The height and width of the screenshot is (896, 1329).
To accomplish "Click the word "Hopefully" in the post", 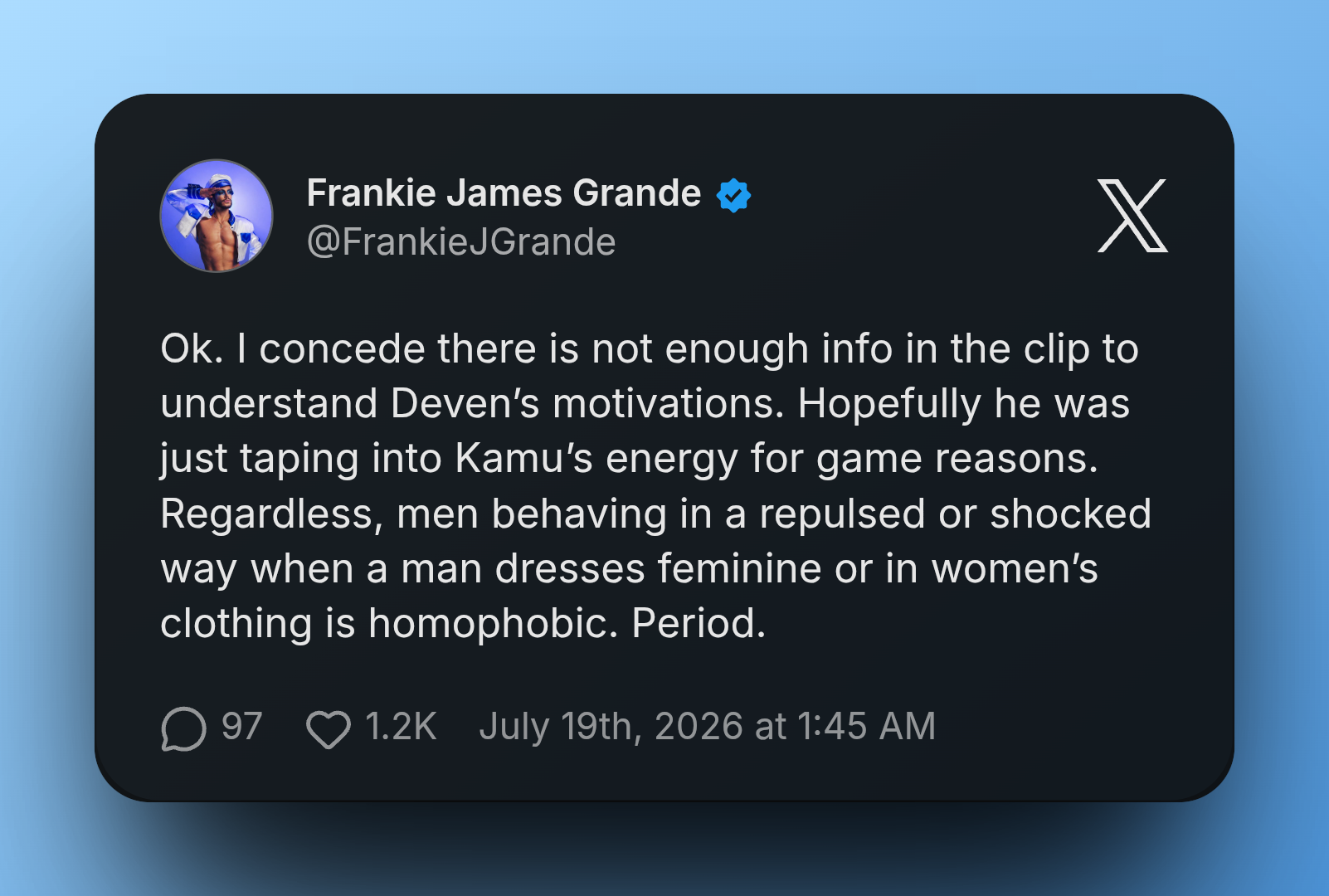I will (x=890, y=405).
